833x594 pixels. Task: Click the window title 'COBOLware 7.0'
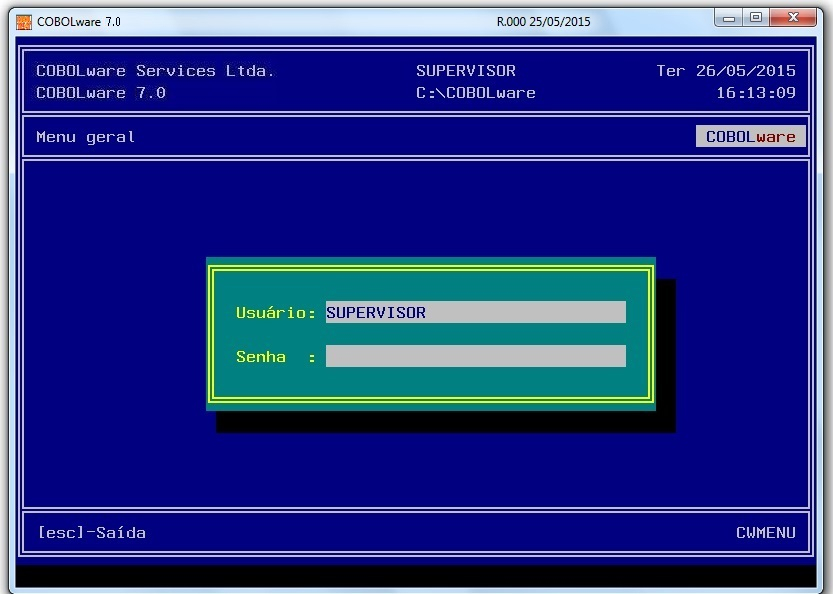(x=79, y=22)
